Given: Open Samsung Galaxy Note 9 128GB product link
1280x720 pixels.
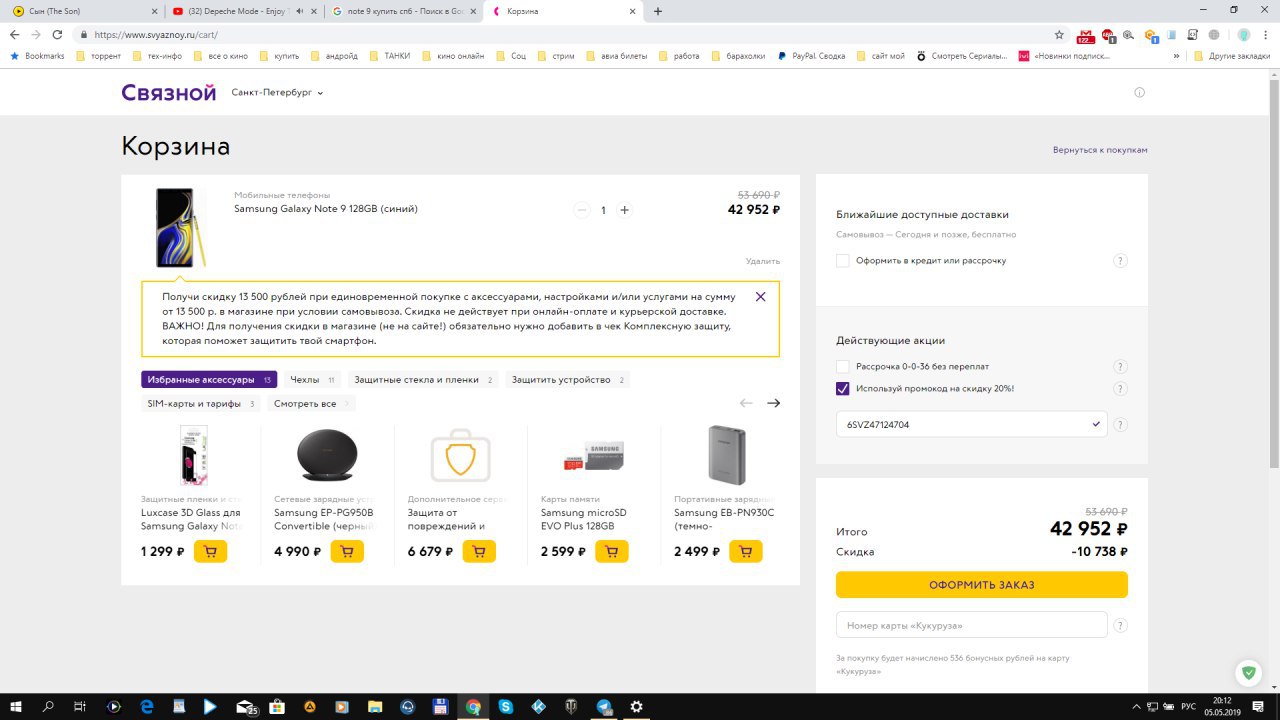Looking at the screenshot, I should click(326, 209).
